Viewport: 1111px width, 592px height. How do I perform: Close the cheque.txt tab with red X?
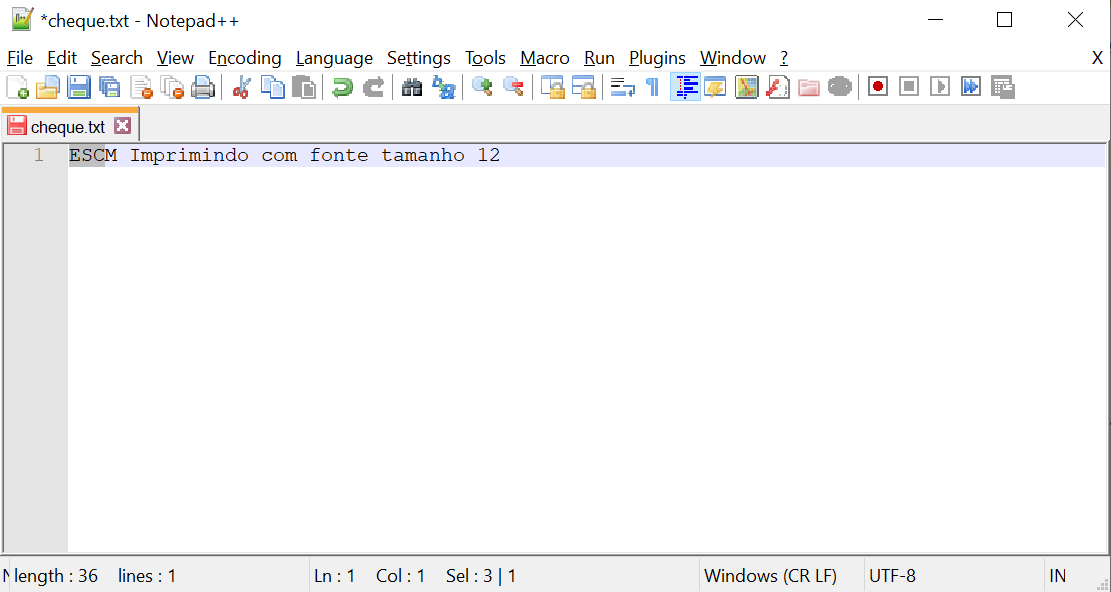pyautogui.click(x=123, y=126)
